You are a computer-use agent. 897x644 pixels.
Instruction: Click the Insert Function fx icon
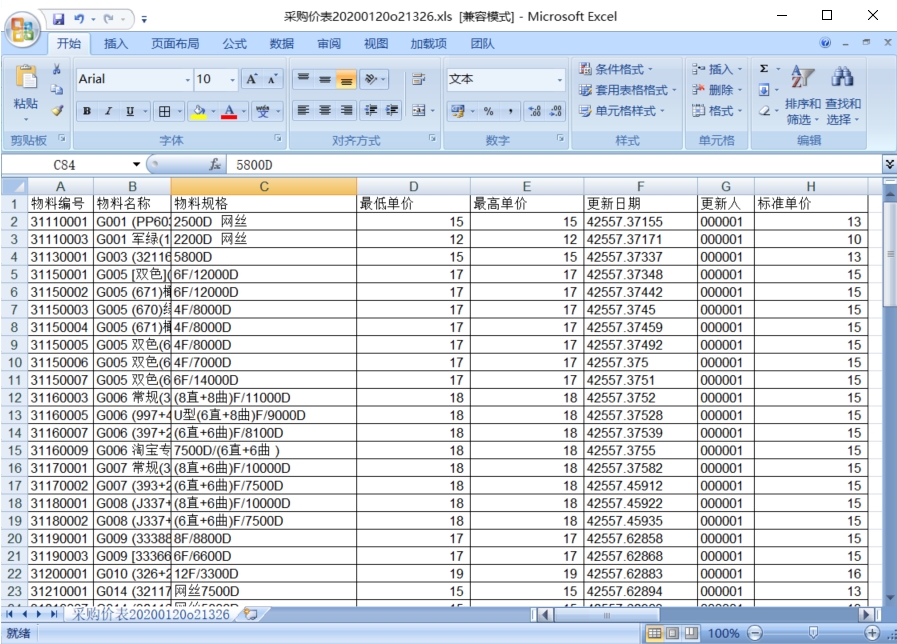tap(214, 164)
